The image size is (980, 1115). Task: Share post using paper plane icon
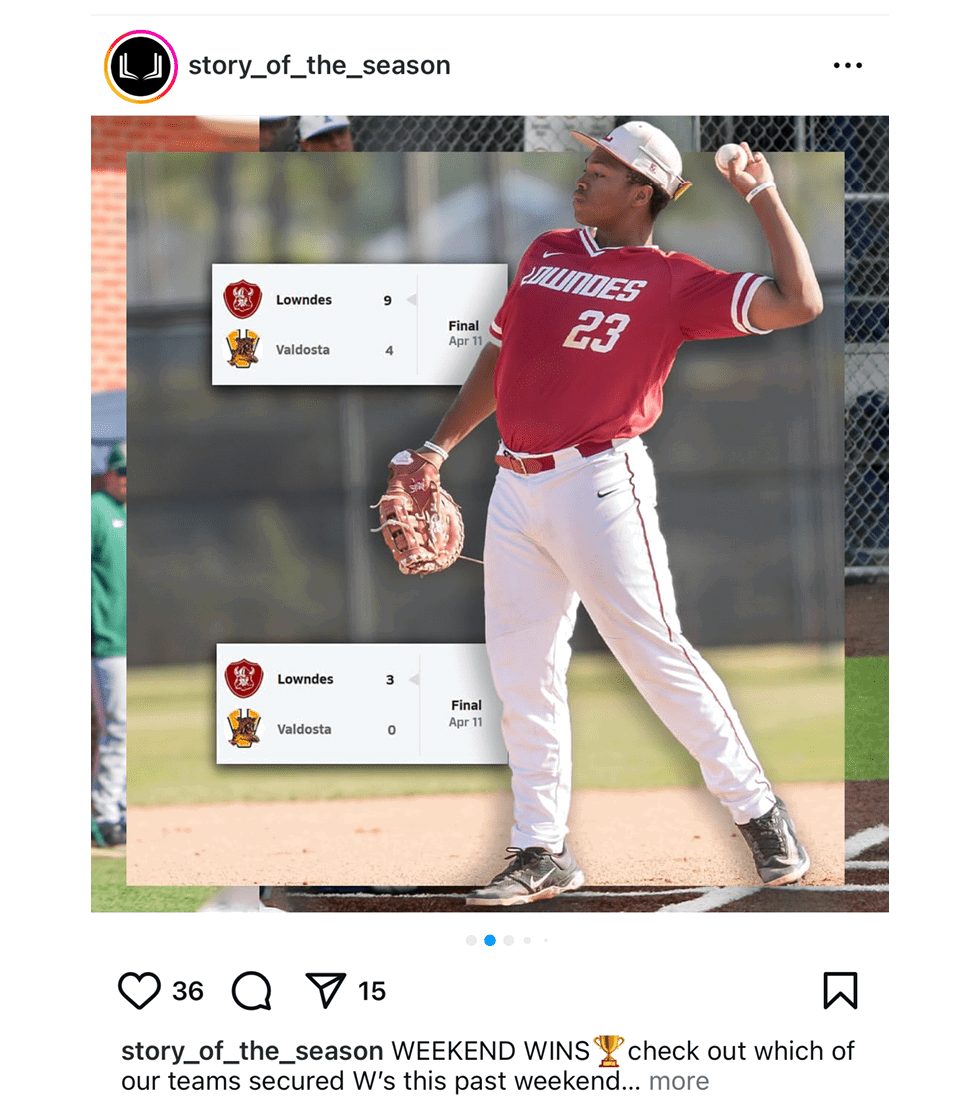click(326, 990)
